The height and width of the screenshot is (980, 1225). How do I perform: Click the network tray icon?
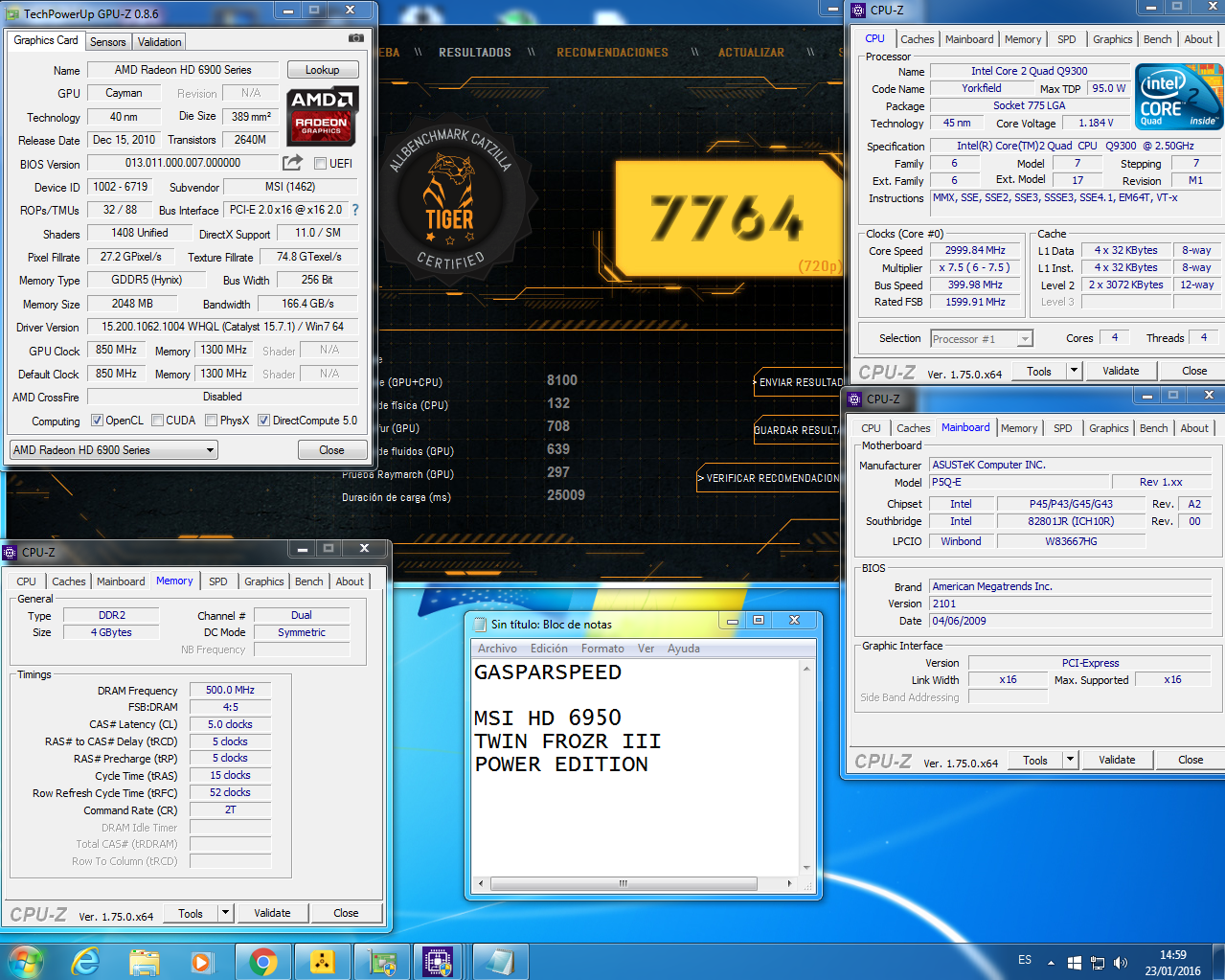click(1098, 962)
